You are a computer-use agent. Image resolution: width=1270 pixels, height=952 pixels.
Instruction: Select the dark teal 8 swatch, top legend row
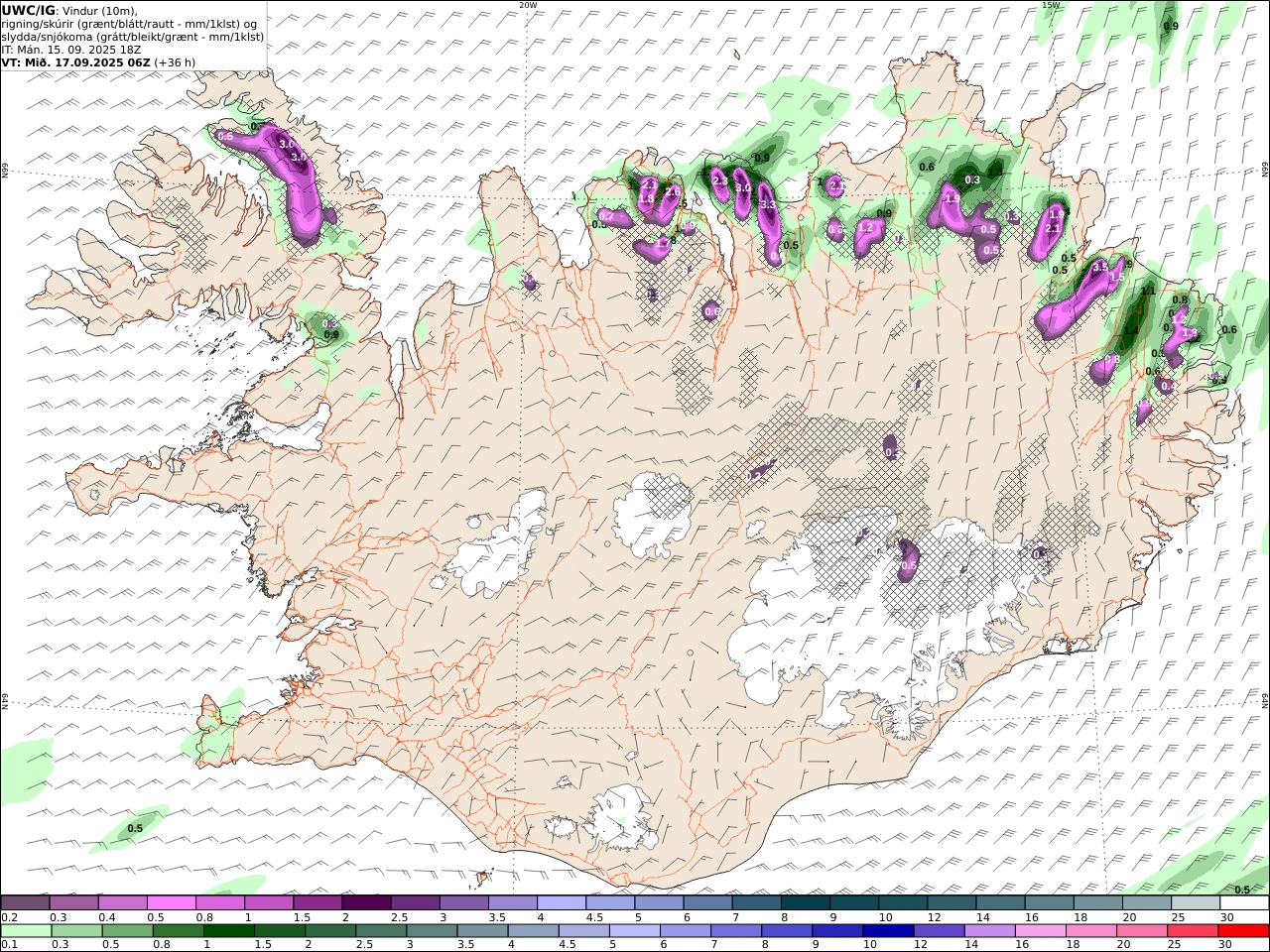pos(805,903)
